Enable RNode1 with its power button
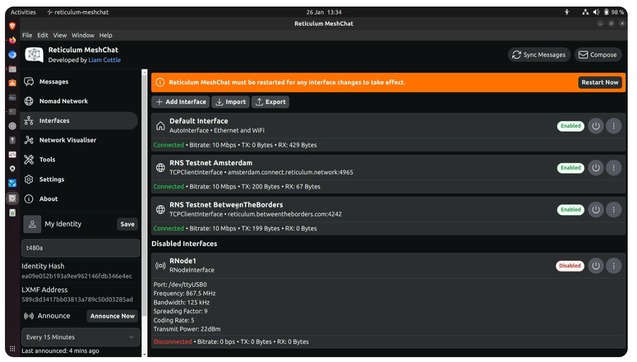637x362 pixels. tap(596, 266)
